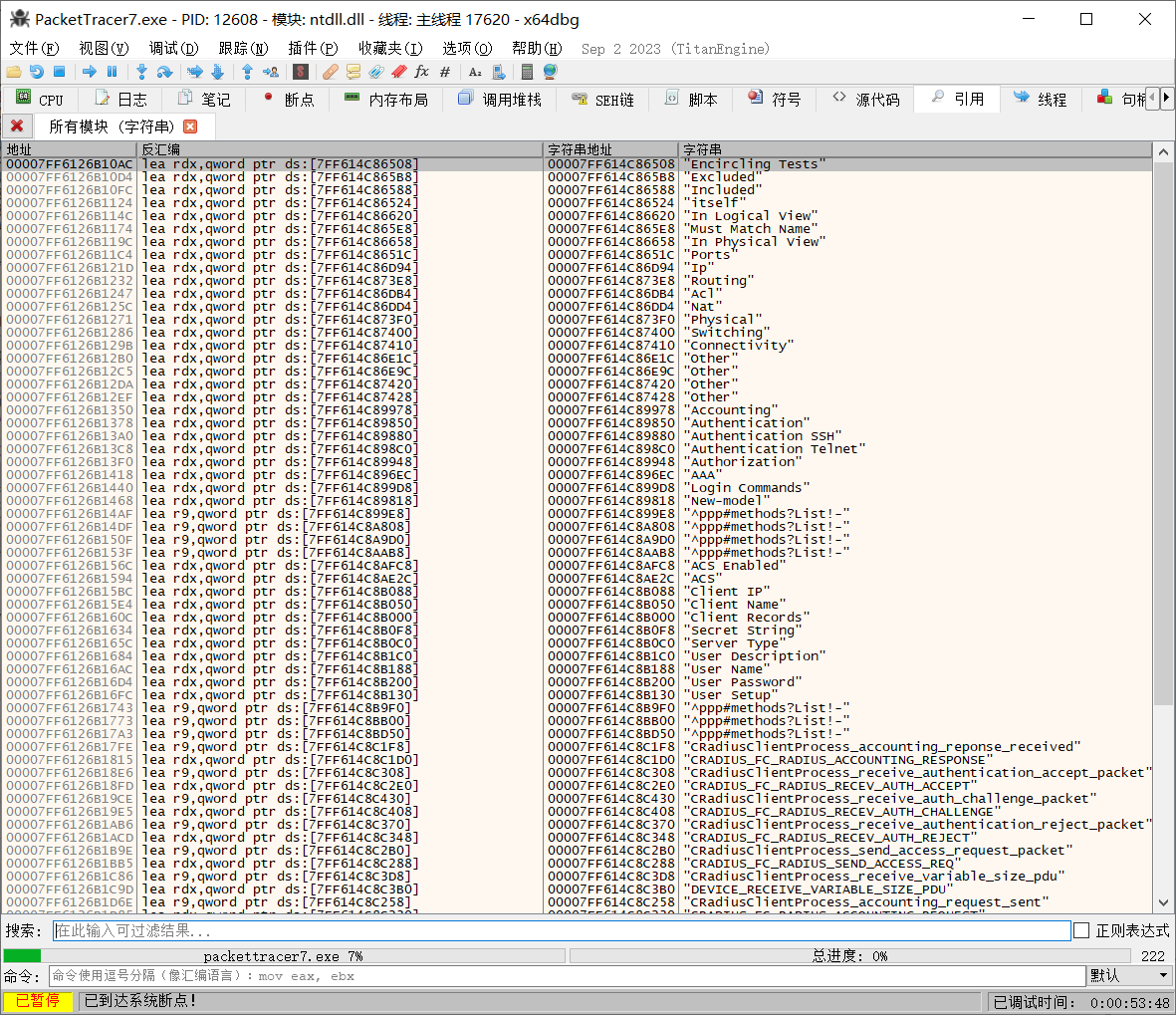
Task: Click the restart debugging icon
Action: pyautogui.click(x=36, y=72)
